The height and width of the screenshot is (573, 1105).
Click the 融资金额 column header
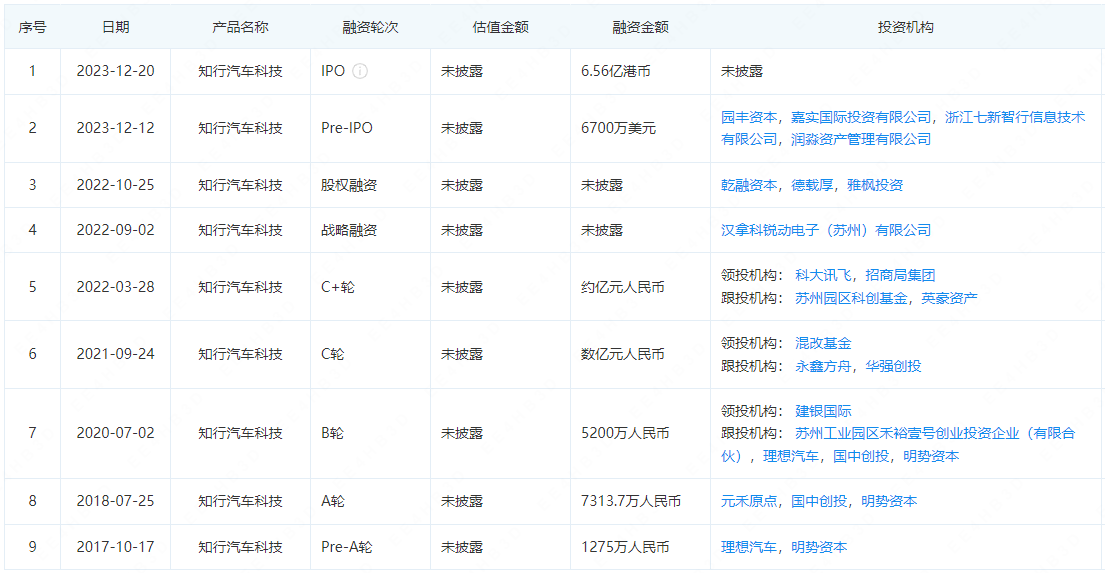click(641, 27)
